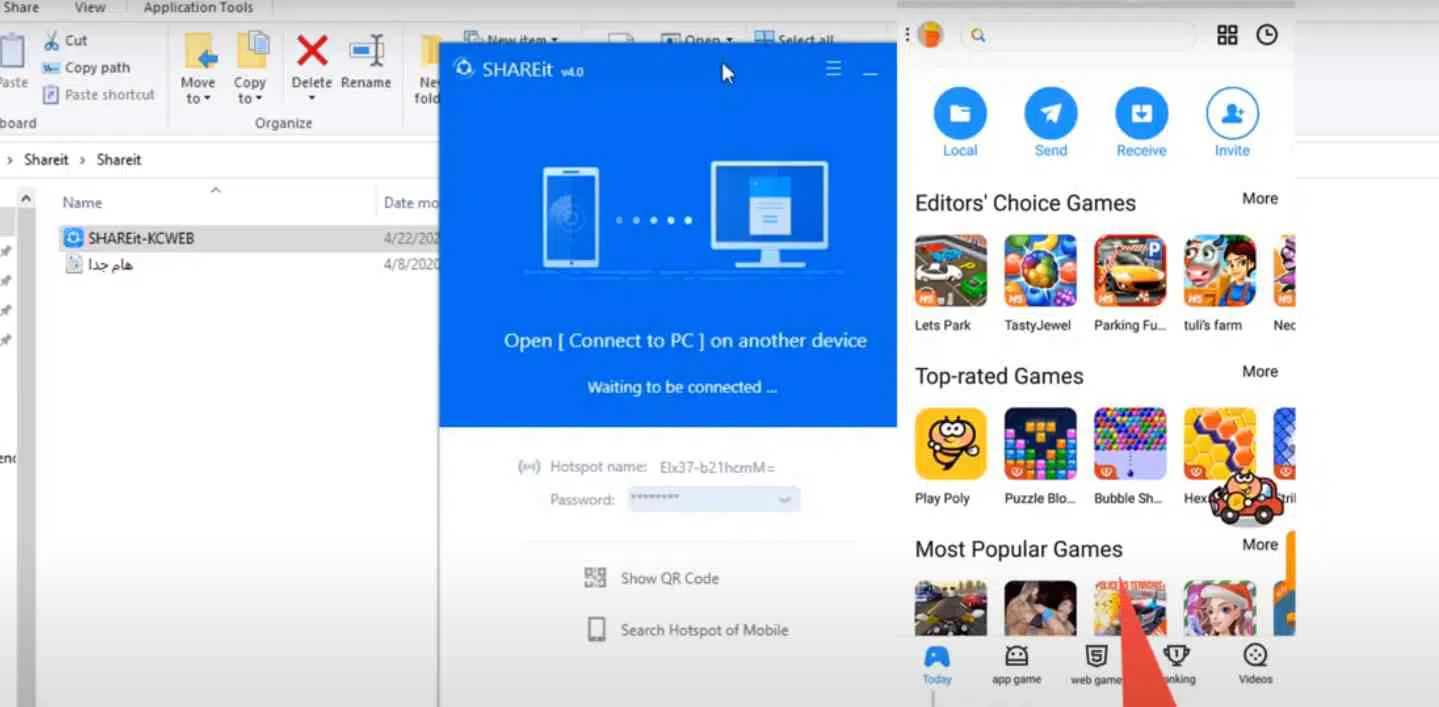The image size is (1439, 707).
Task: Open the SHAREit hamburger menu
Action: pos(833,69)
